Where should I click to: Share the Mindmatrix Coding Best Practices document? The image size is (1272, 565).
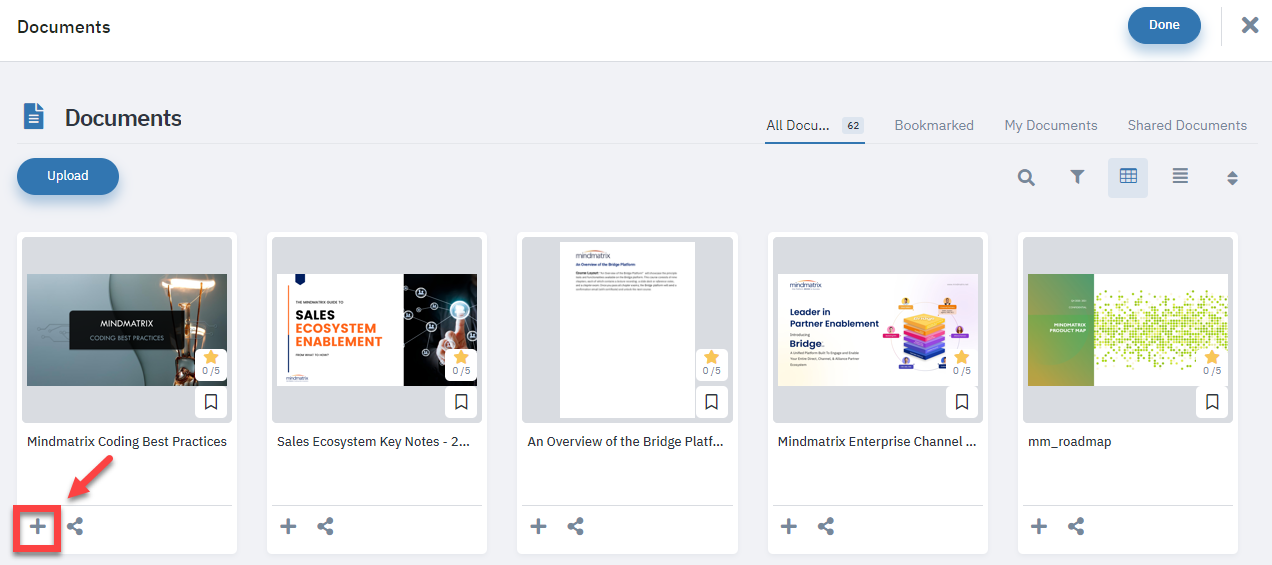[x=75, y=526]
